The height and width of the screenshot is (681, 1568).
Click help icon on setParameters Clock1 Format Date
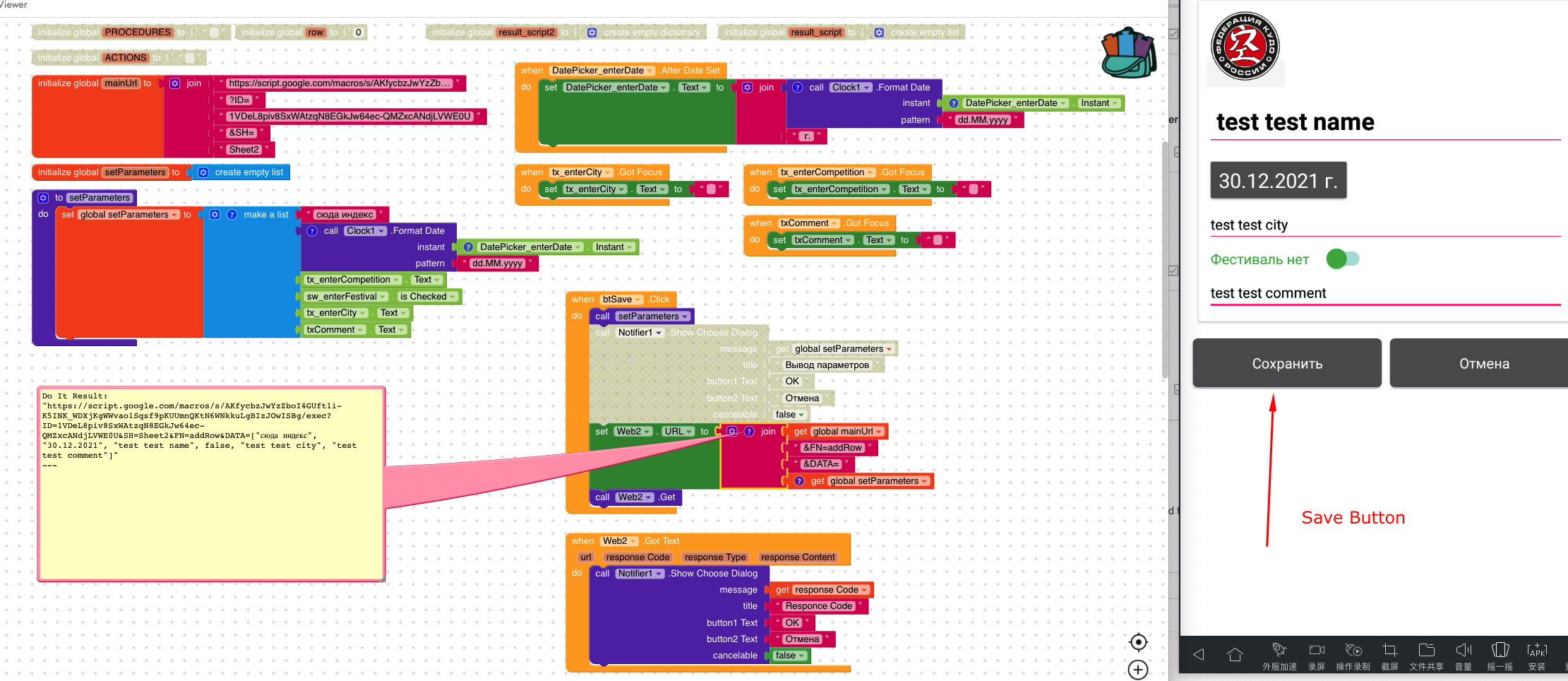click(312, 231)
